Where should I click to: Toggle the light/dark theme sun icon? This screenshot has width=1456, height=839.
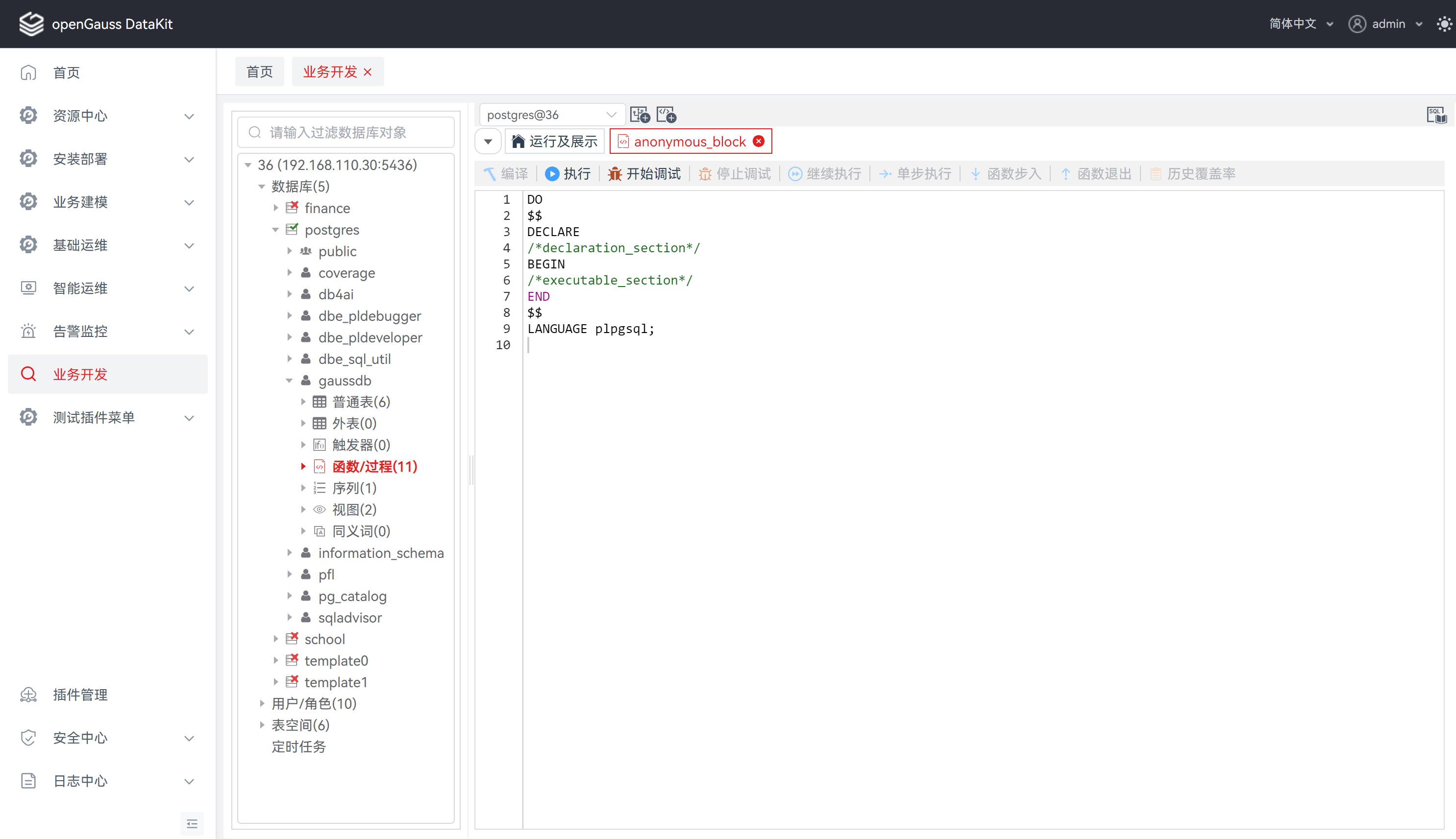(x=1444, y=24)
